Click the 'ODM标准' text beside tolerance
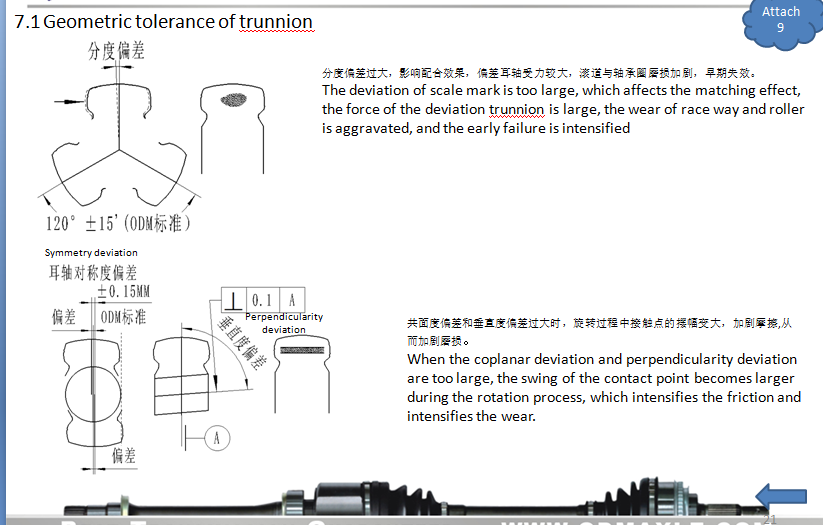Viewport: 823px width, 525px height. click(x=123, y=317)
